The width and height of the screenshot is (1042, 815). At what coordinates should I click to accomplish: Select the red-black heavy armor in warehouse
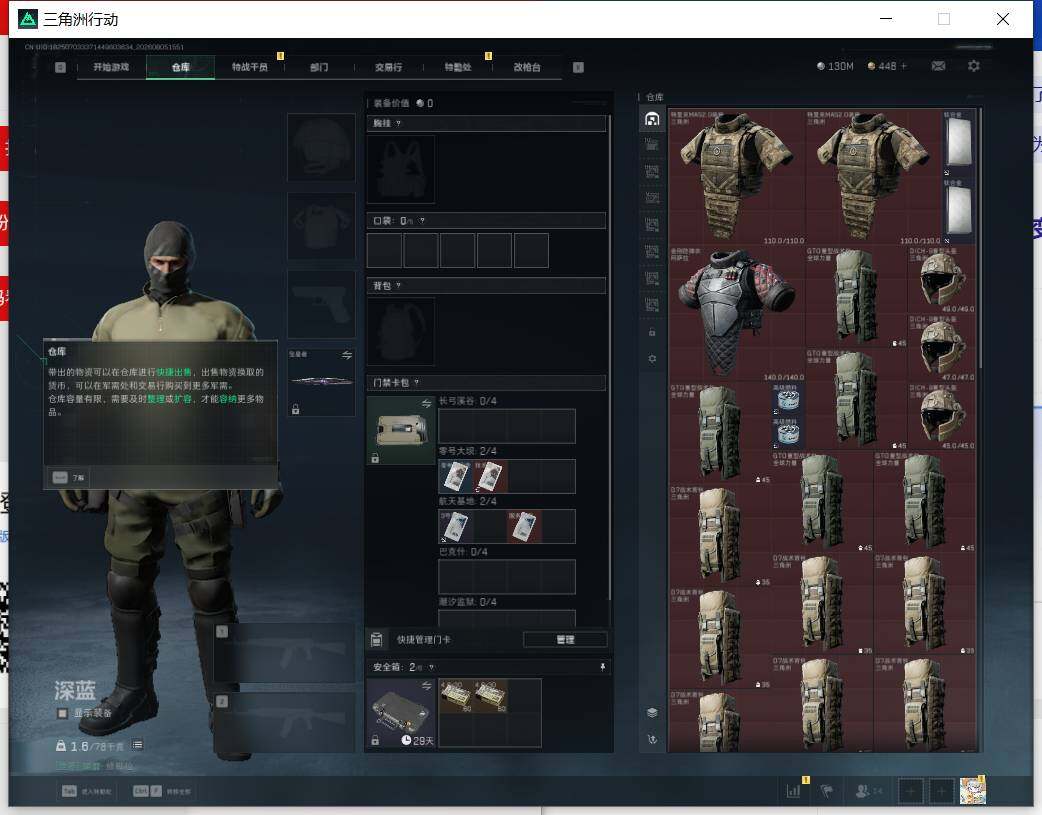(x=736, y=313)
